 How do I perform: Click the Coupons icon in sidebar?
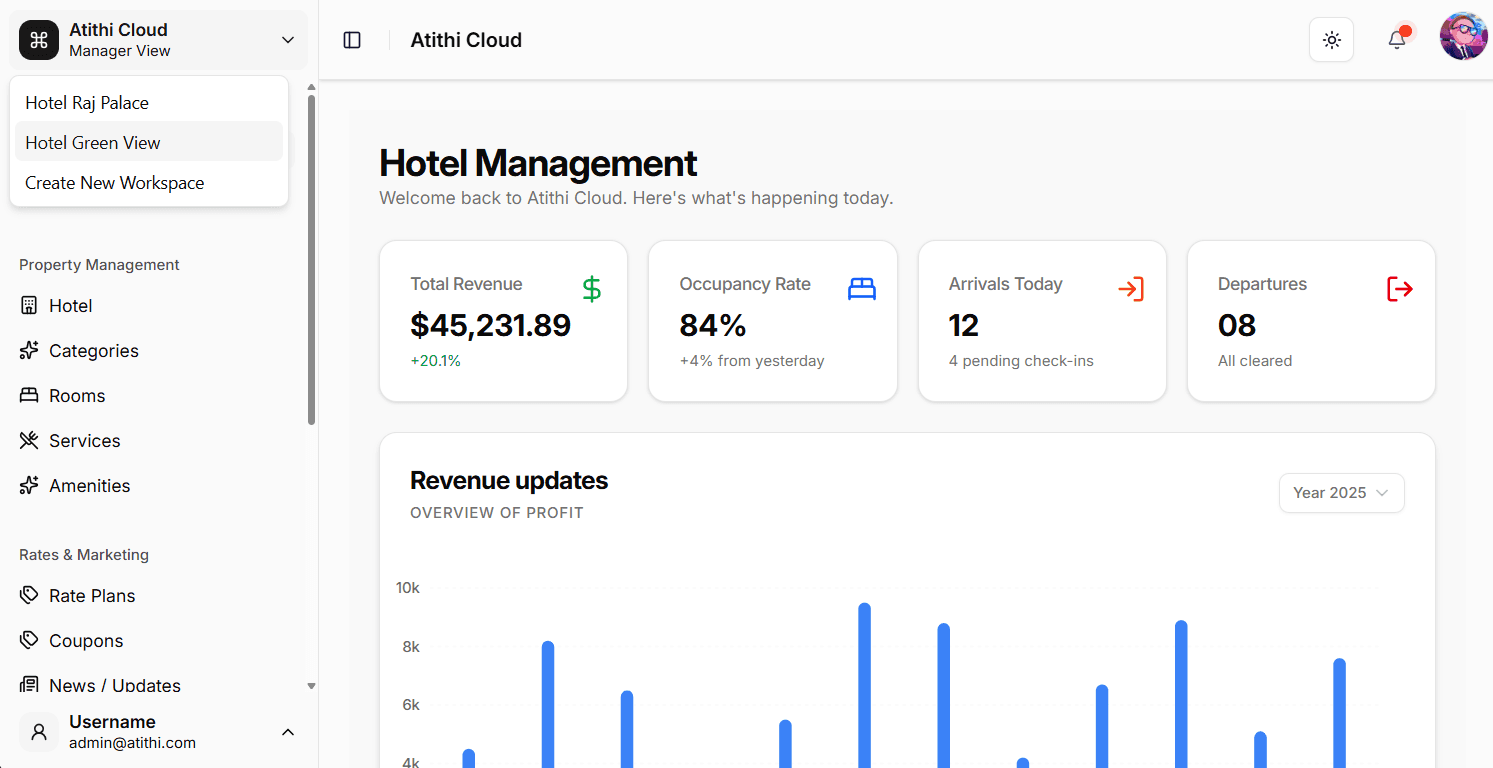30,640
